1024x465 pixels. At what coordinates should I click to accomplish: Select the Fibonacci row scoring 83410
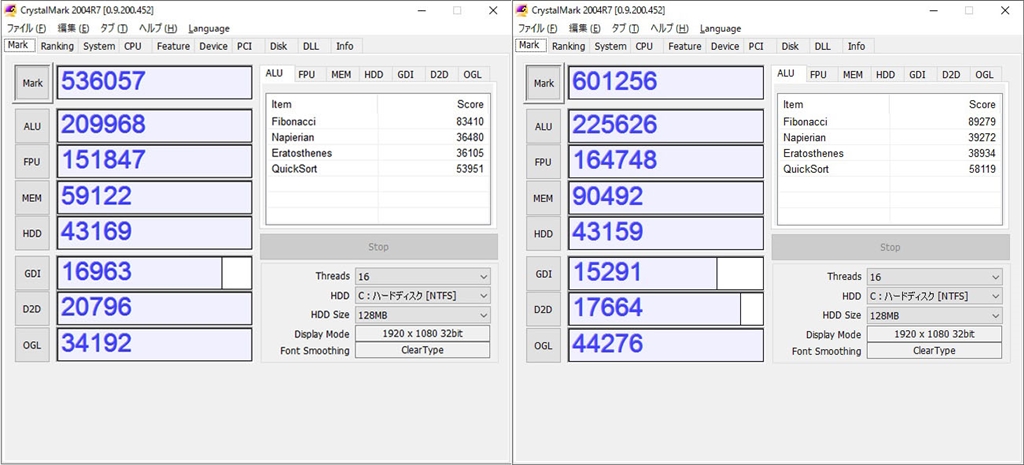pyautogui.click(x=378, y=121)
